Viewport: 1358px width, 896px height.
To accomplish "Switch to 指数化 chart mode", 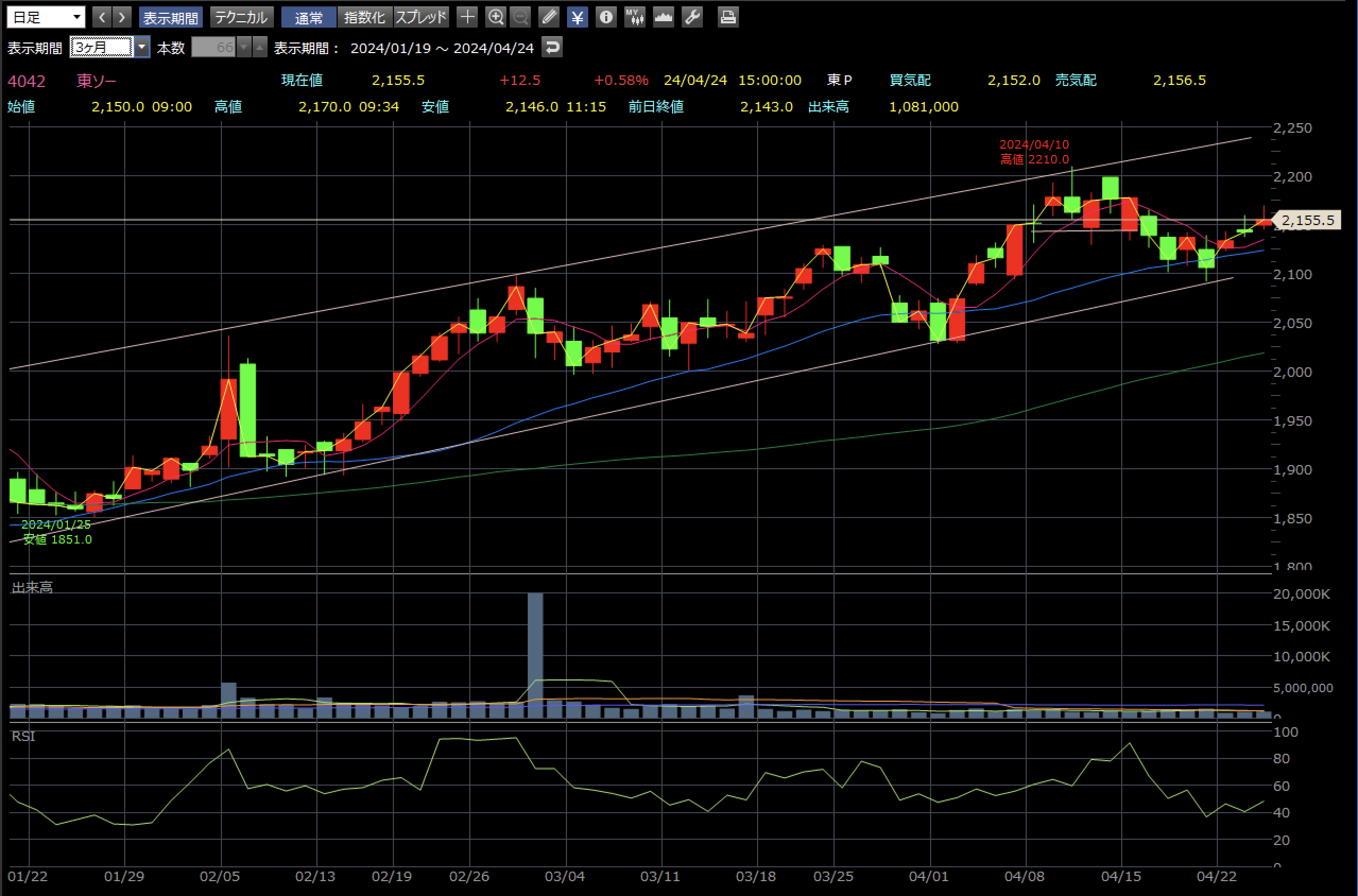I will coord(365,17).
